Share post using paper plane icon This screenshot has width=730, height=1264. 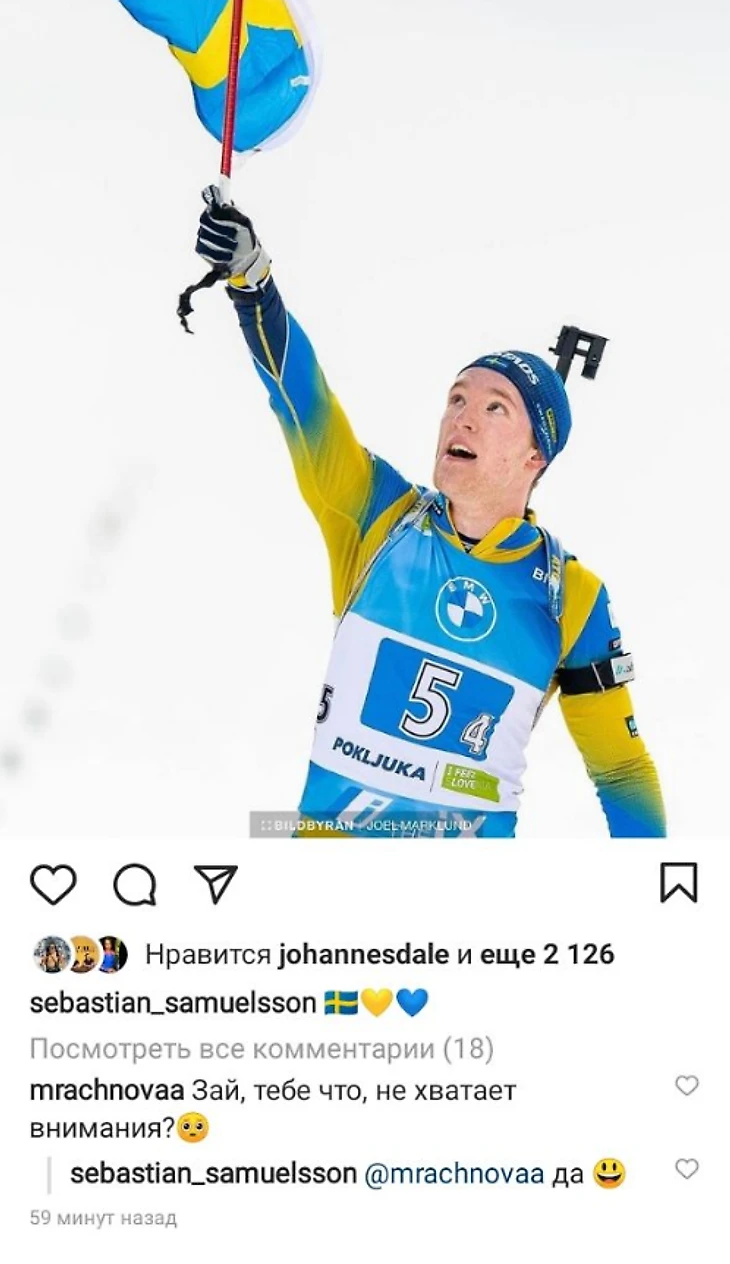(215, 884)
